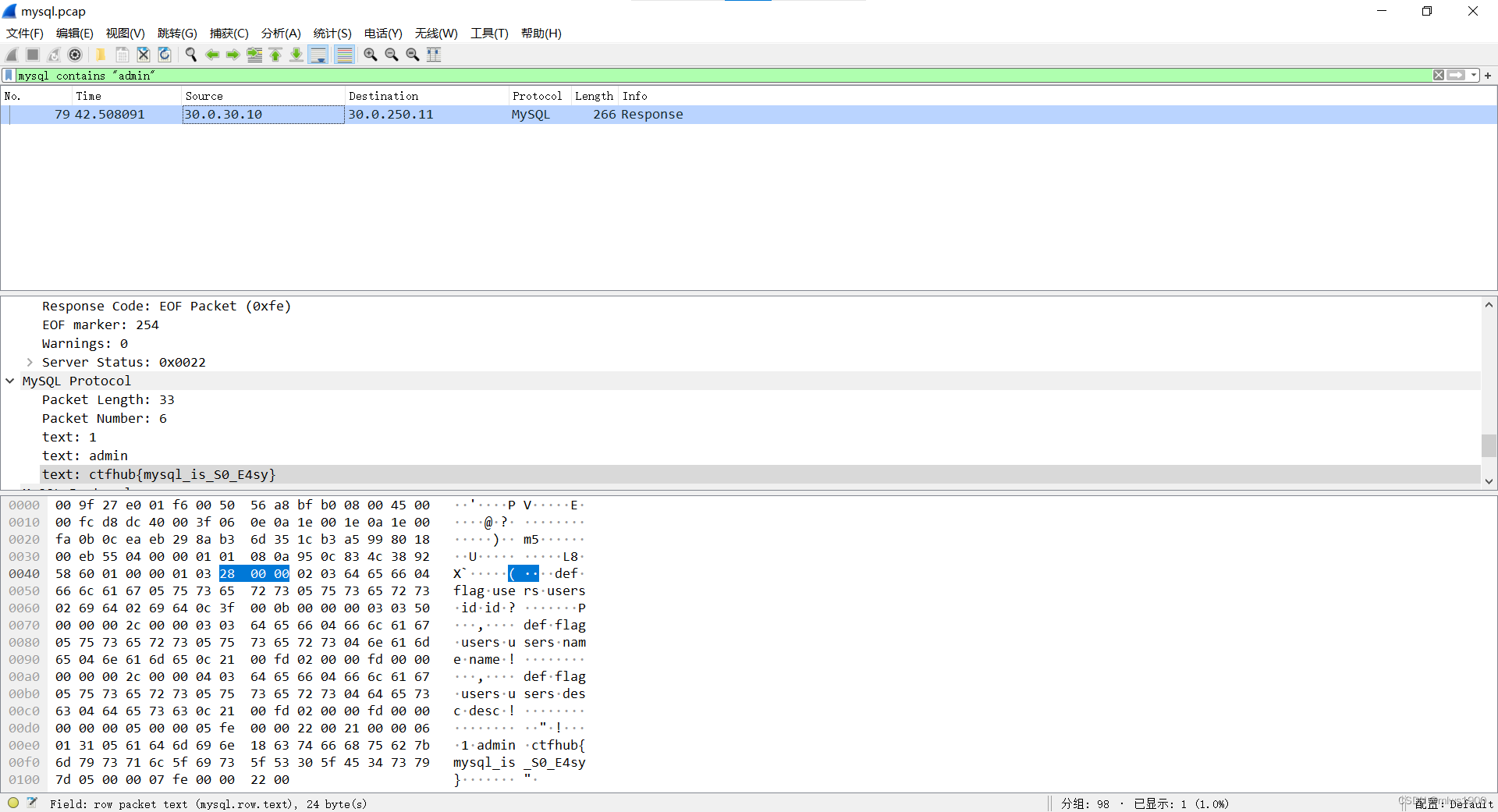Open the filter bookmarks menu

pyautogui.click(x=8, y=75)
